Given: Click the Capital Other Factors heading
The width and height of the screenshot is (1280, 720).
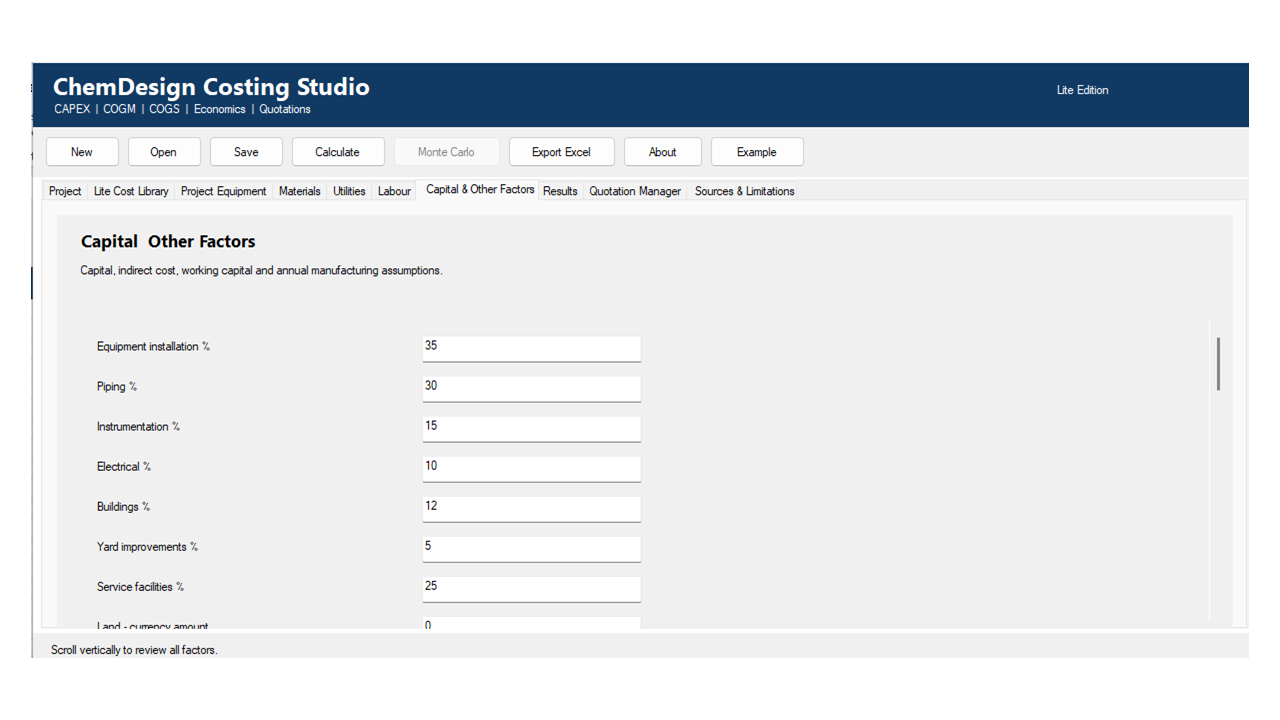Looking at the screenshot, I should click(x=168, y=241).
